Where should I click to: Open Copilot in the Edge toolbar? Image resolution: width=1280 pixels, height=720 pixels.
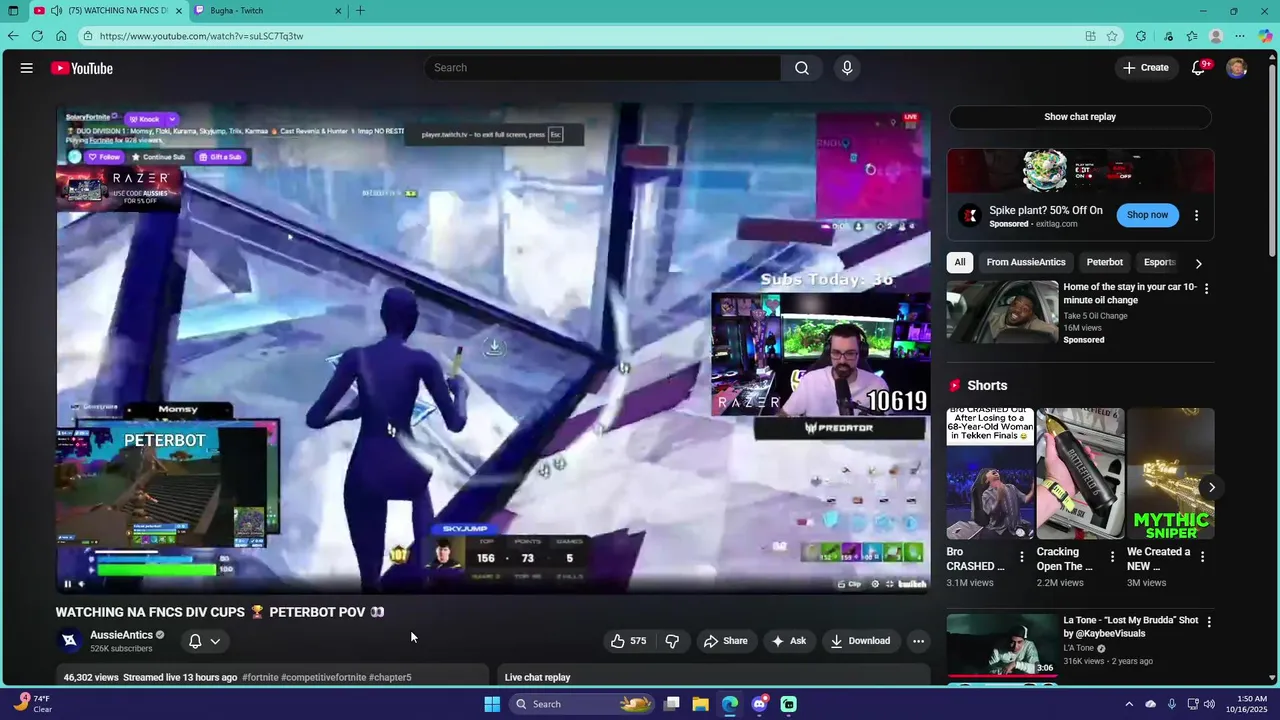click(1265, 36)
